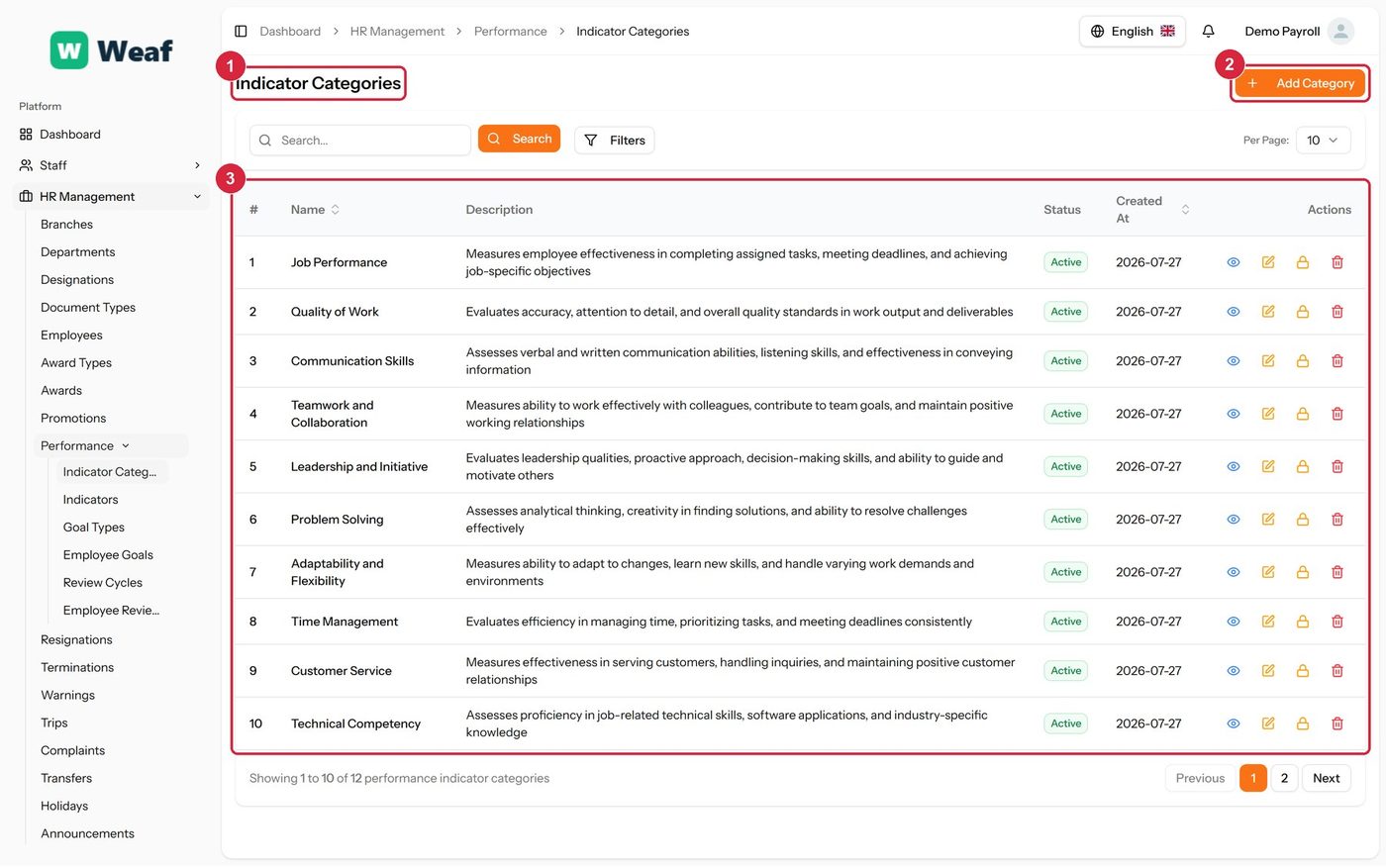View the Job Performance category

point(1234,262)
